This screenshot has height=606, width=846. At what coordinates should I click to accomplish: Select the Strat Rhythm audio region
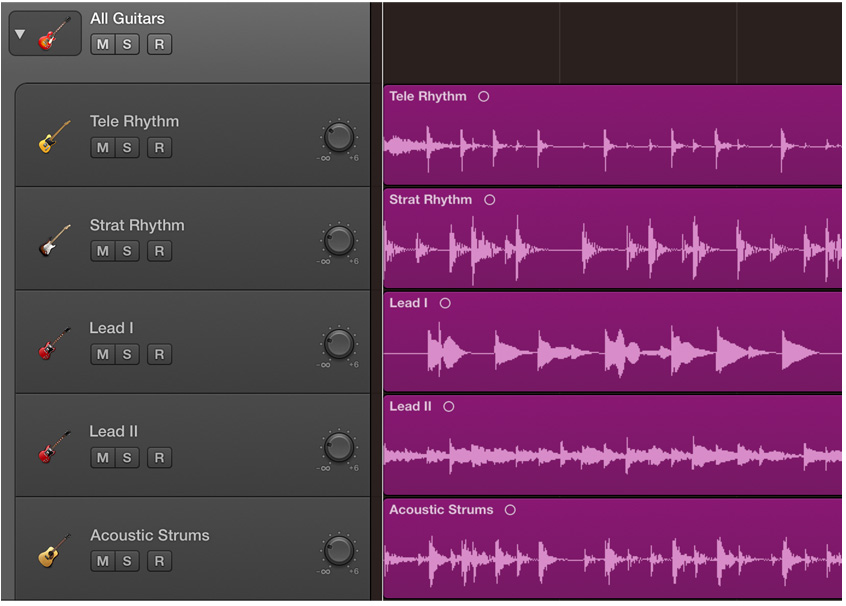tap(613, 239)
